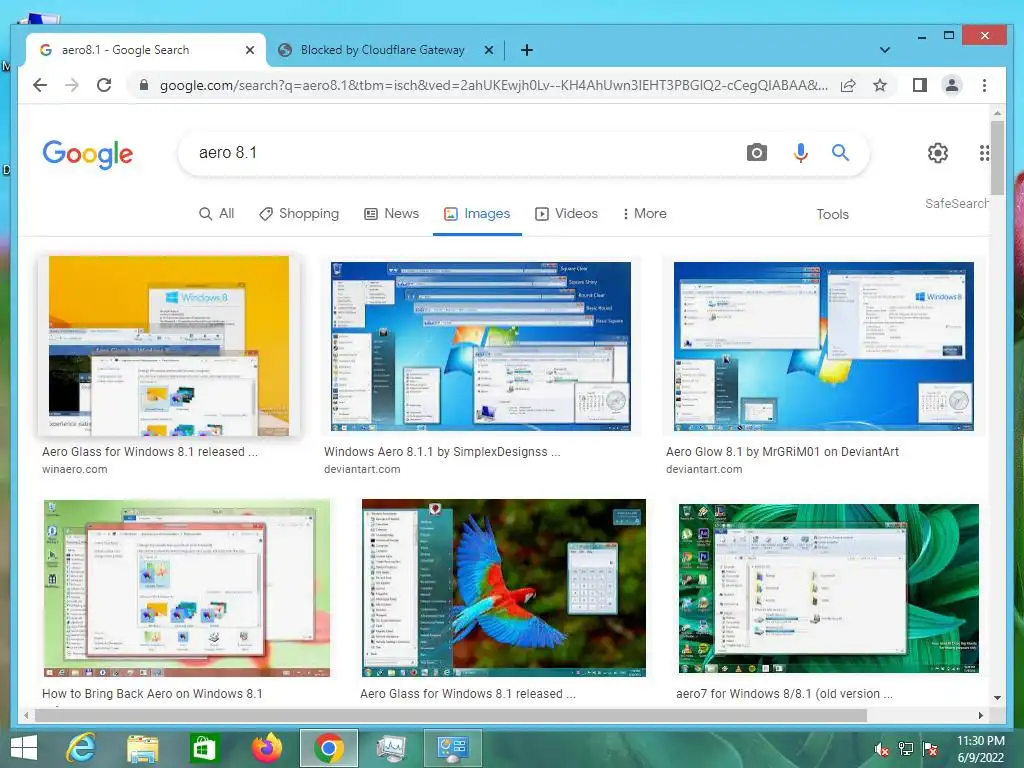Click deviantart.com under Windows Aero 8.1.1

point(362,470)
